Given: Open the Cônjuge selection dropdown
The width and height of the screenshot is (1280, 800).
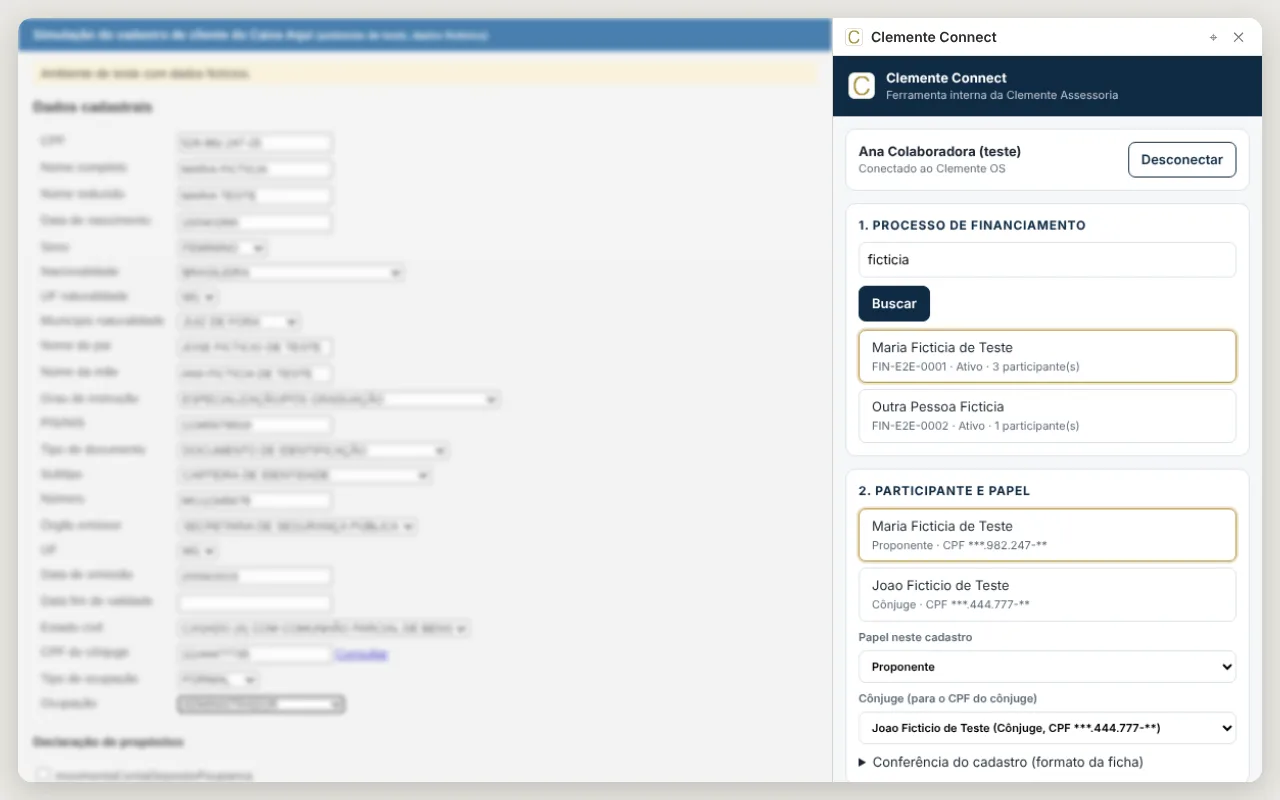Looking at the screenshot, I should [1047, 728].
